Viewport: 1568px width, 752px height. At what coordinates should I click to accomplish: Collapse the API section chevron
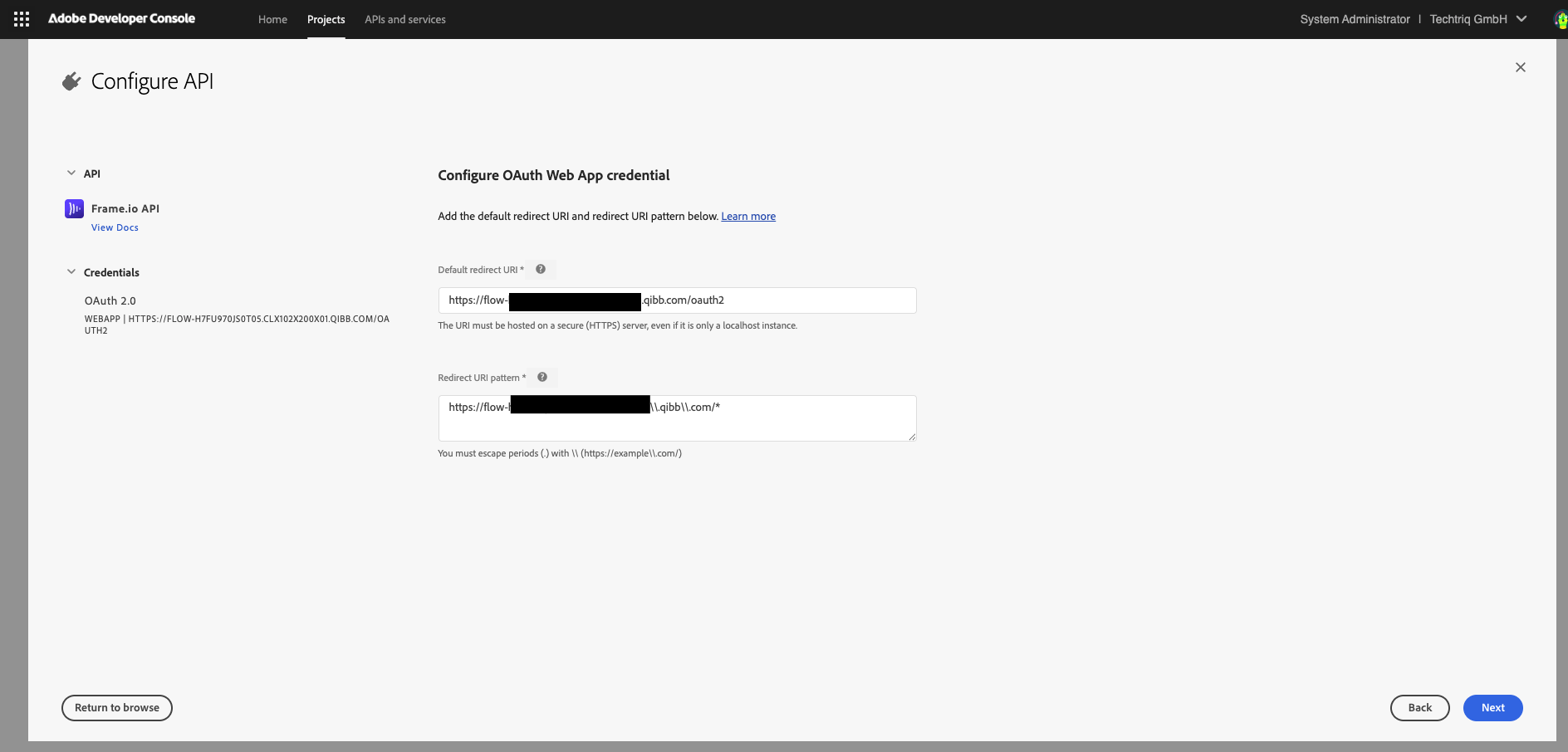(71, 173)
